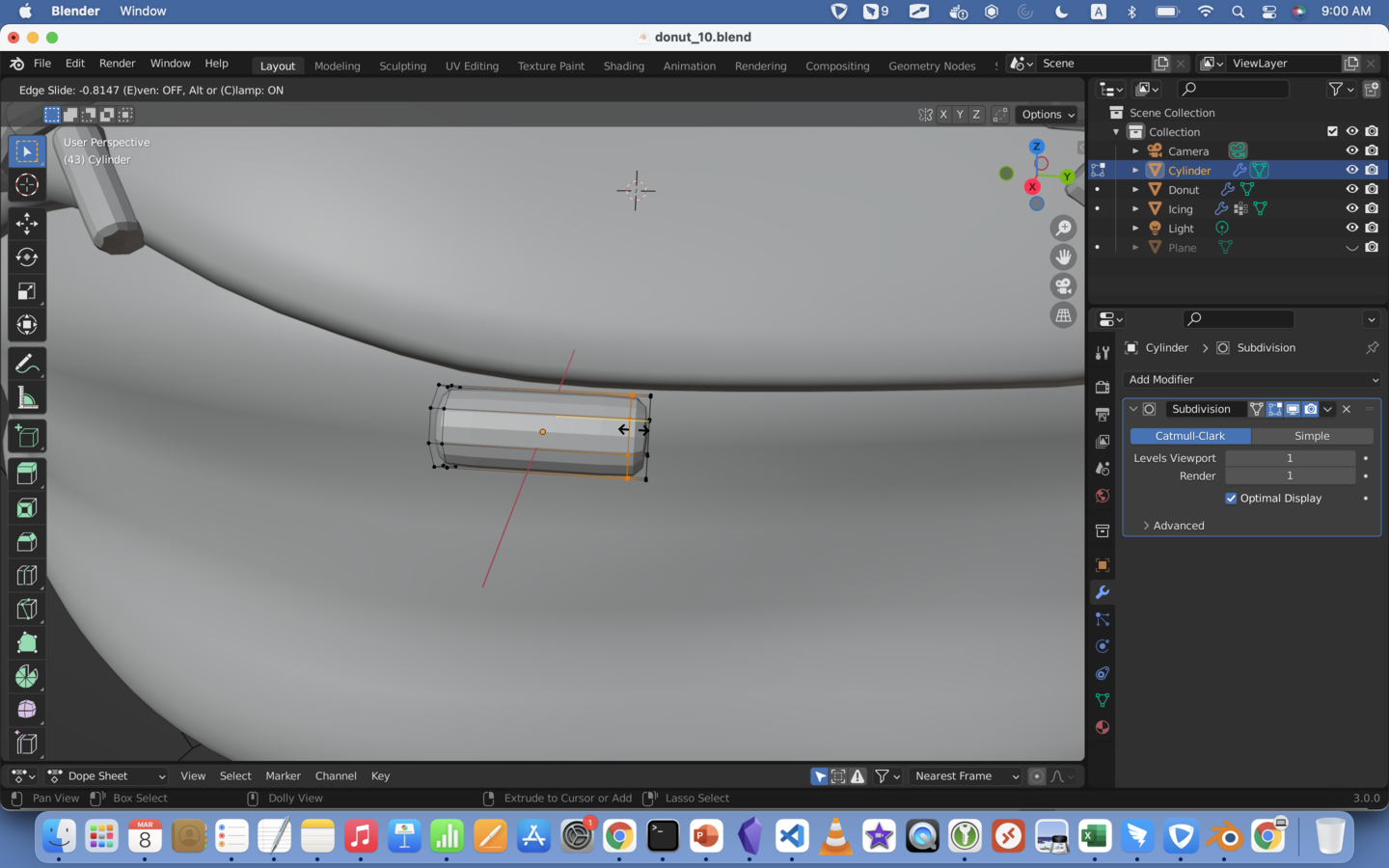Switch to the Shading workspace tab
Viewport: 1389px width, 868px height.
(x=623, y=67)
